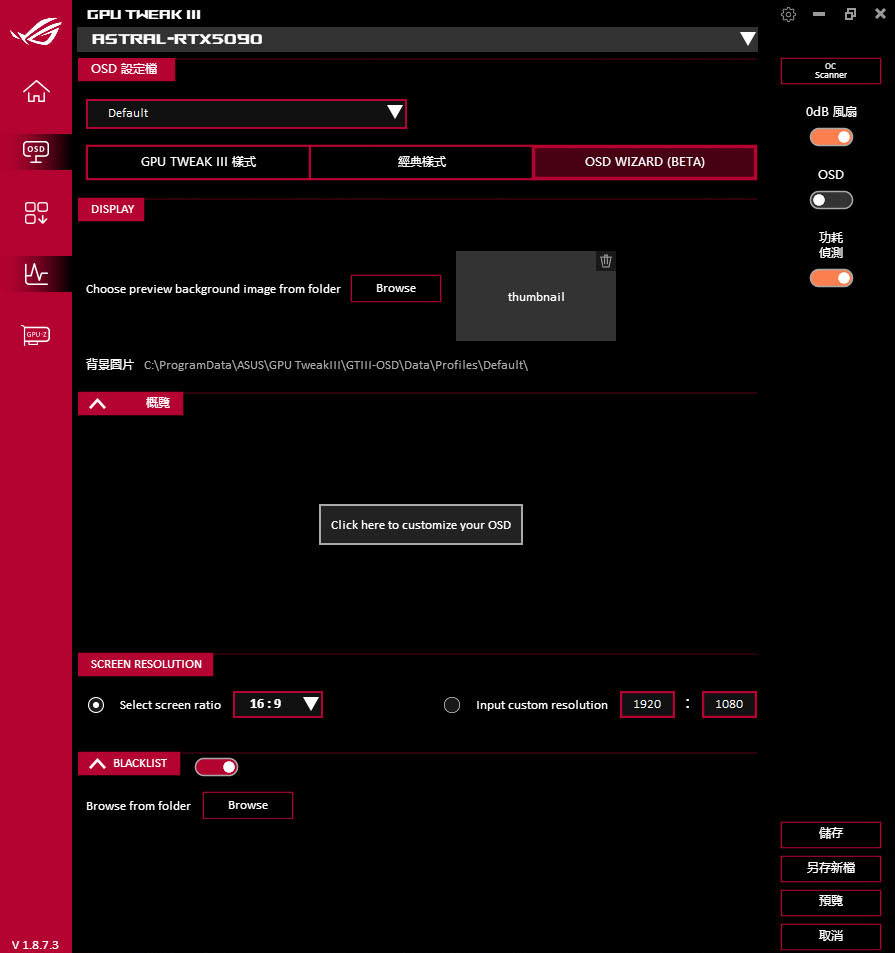Image resolution: width=895 pixels, height=953 pixels.
Task: Close the GPU Tweak III window
Action: coord(880,13)
